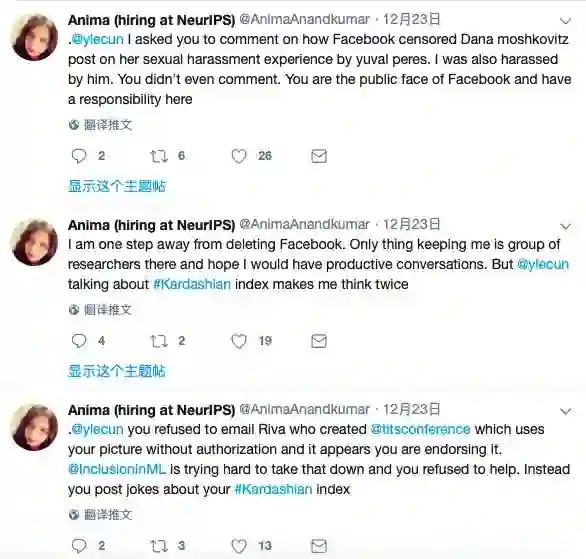The image size is (586, 559).
Task: Share second tweet using envelope icon
Action: (x=319, y=341)
